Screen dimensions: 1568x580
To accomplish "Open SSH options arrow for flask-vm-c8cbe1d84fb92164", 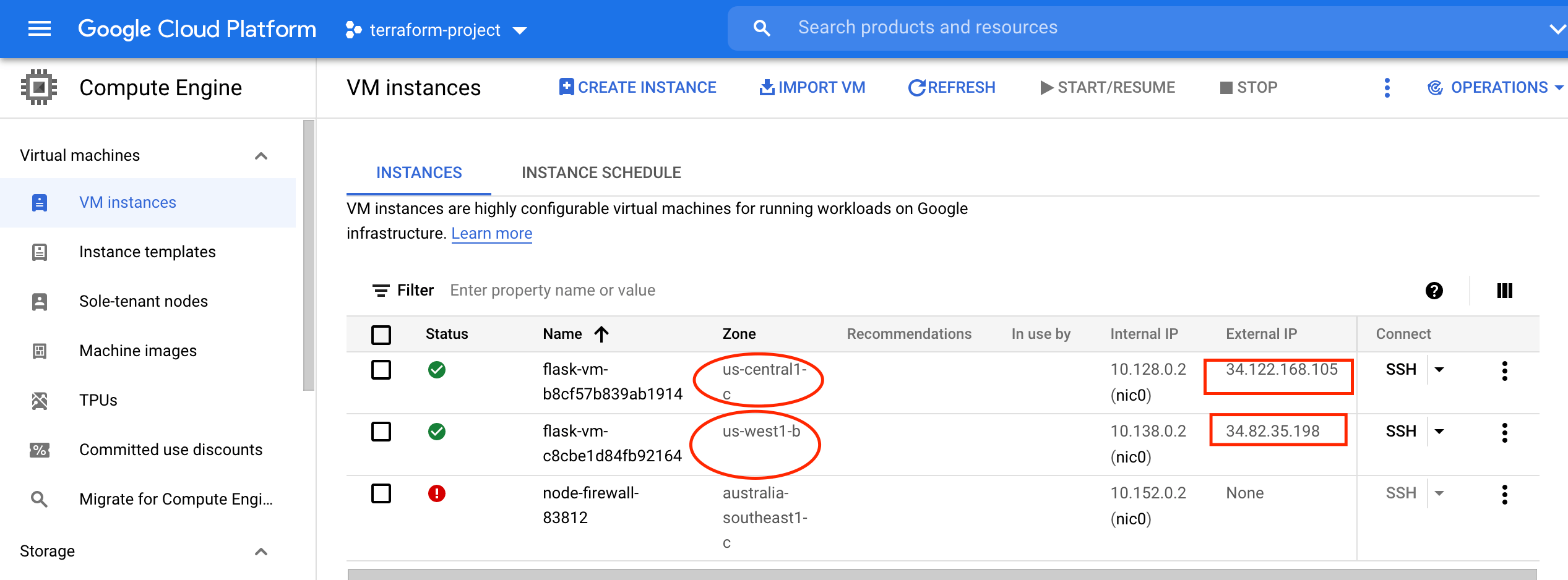I will pos(1439,432).
